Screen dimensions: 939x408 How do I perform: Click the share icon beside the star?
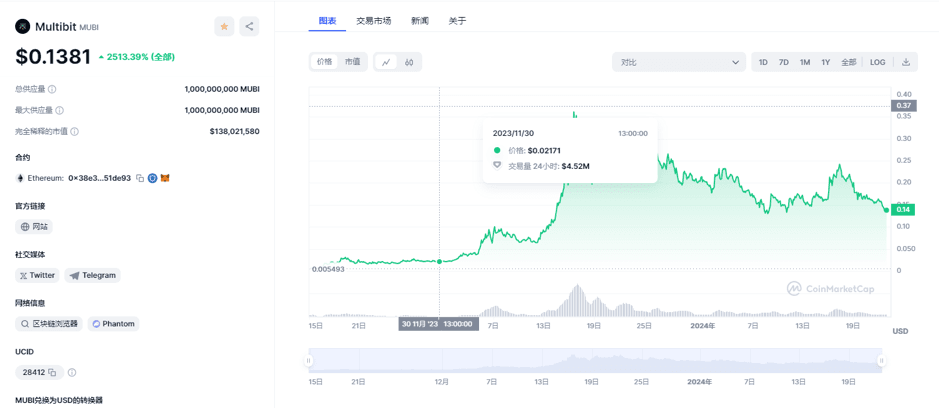click(x=249, y=27)
